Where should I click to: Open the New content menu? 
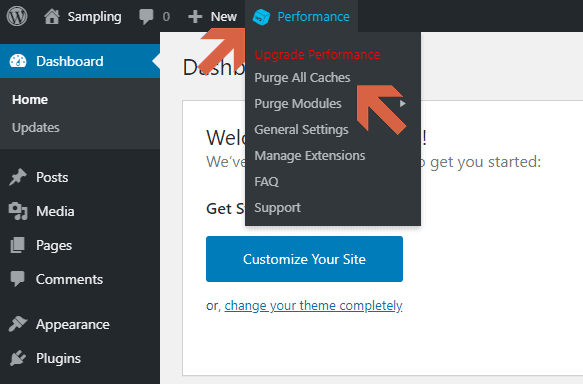click(x=223, y=17)
